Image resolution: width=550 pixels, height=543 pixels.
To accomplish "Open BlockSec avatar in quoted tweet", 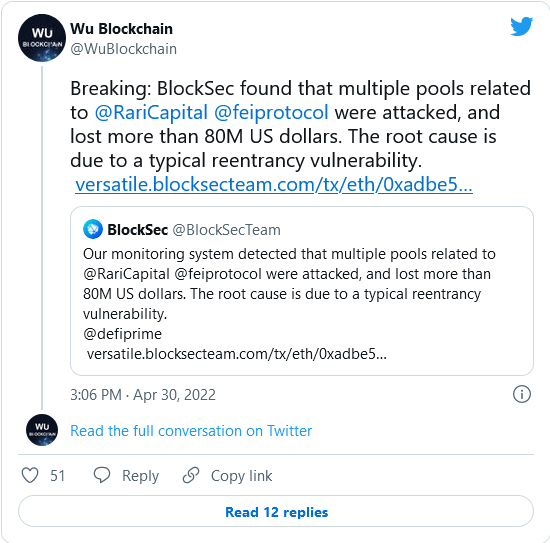I will 93,229.
